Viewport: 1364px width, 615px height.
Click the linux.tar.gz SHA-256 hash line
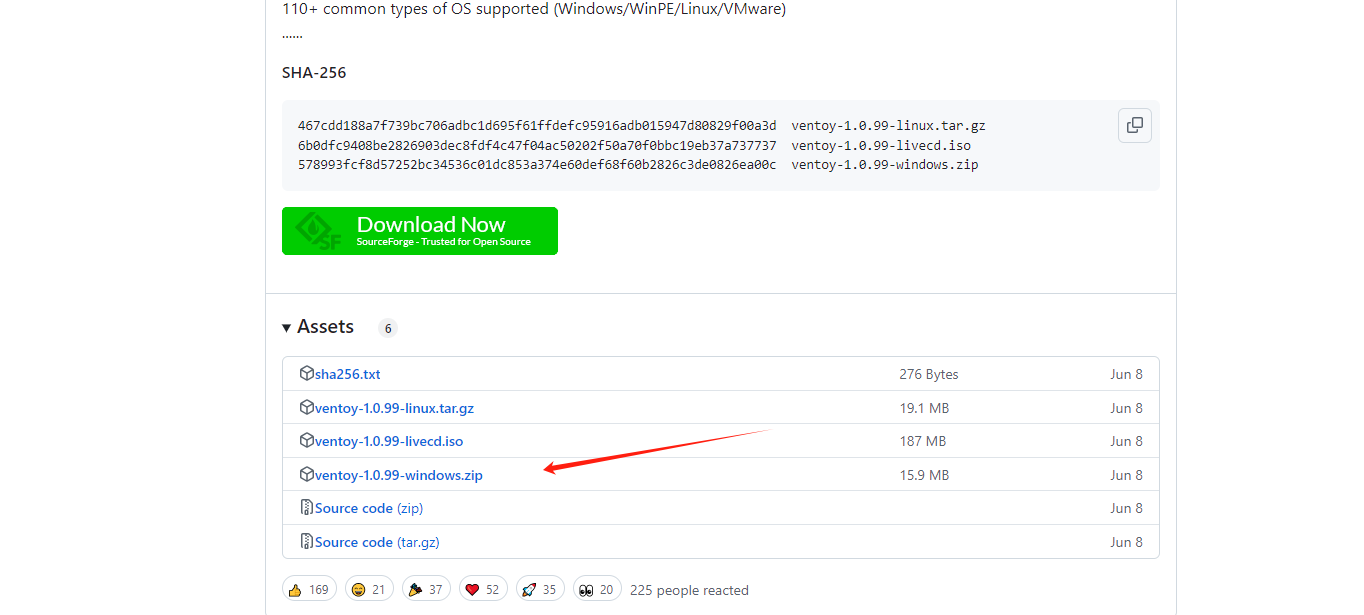click(641, 126)
